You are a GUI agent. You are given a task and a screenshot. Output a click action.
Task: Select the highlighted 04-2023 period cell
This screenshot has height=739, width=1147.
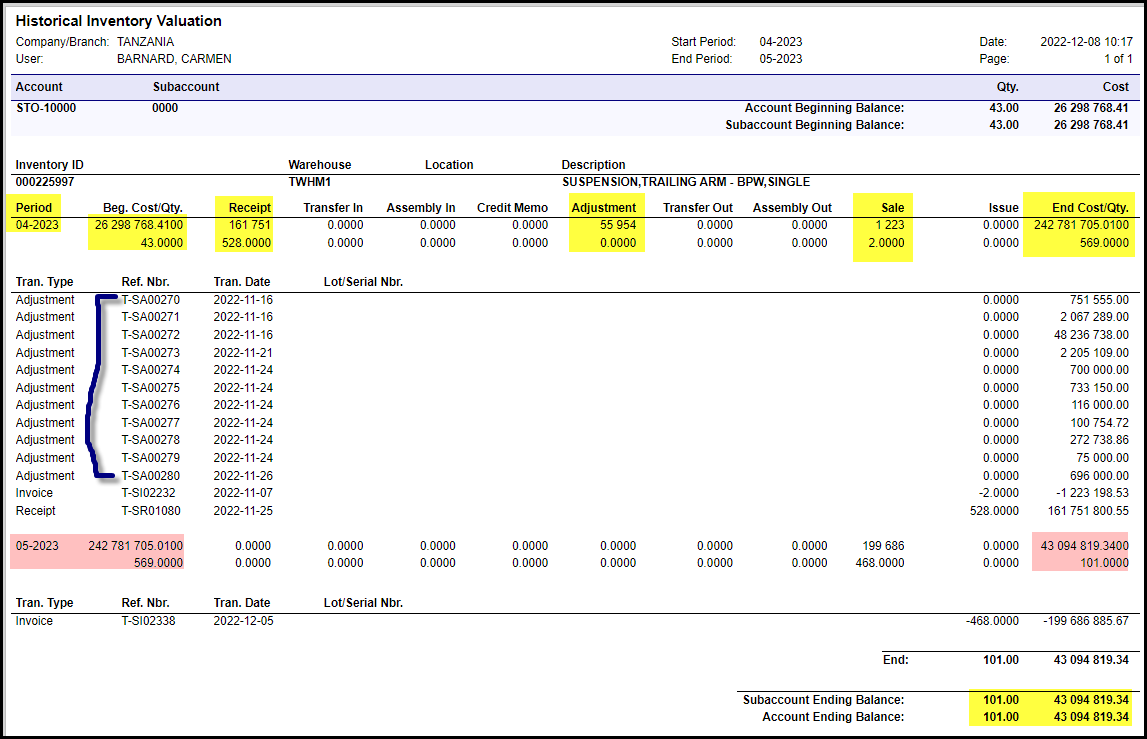(x=37, y=225)
